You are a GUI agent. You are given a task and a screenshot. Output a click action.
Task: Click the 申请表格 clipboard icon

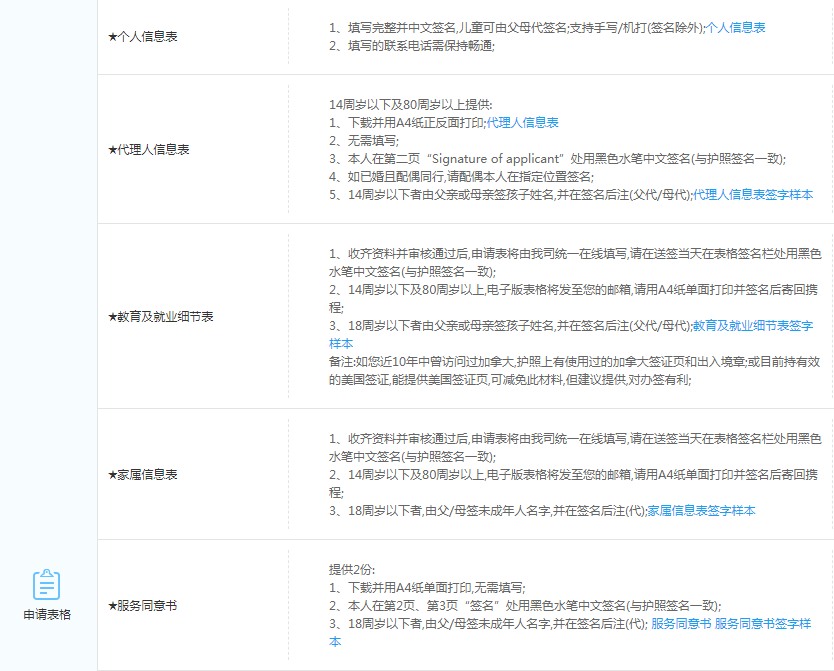47,585
